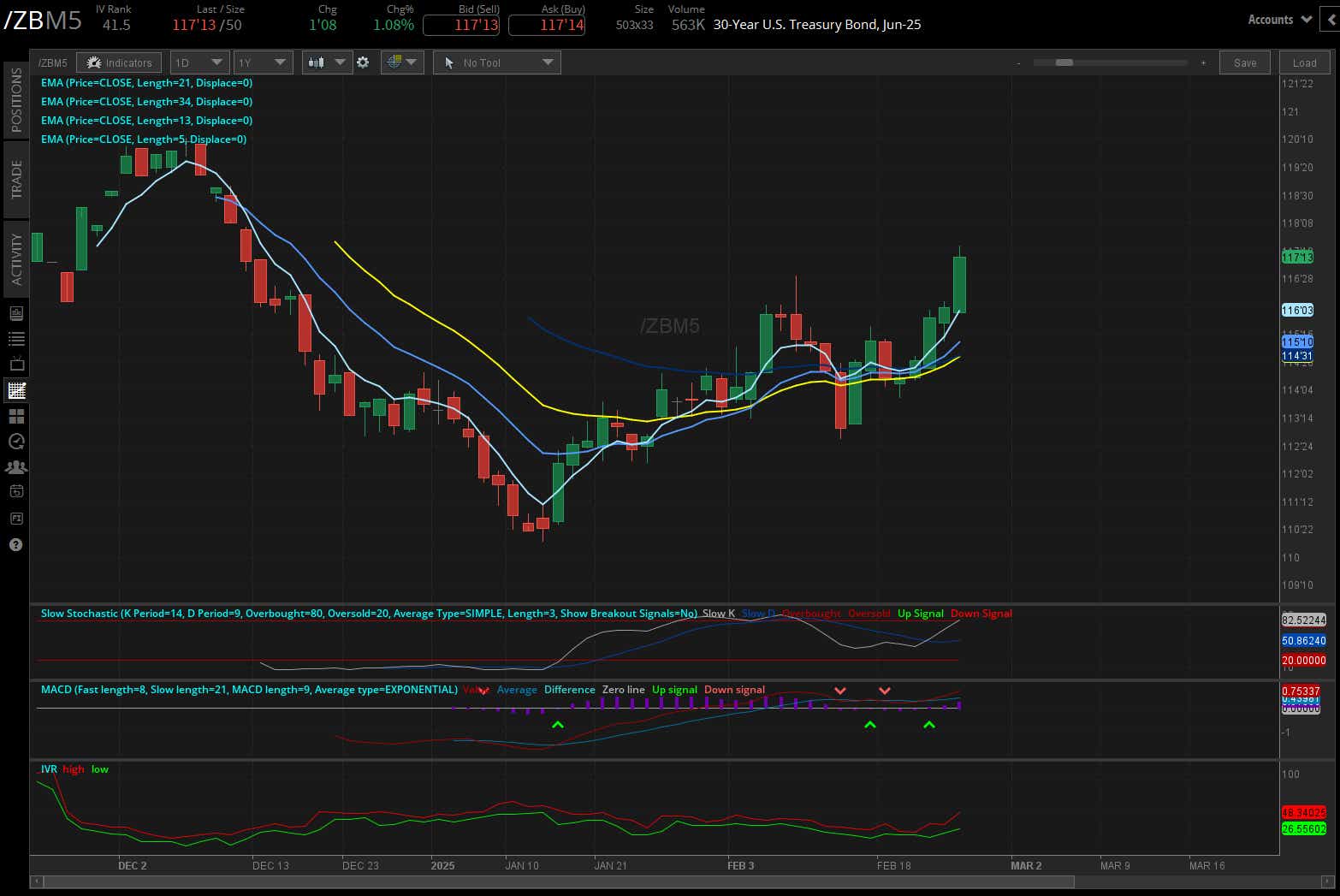
Task: Click the Save button above the chart
Action: coord(1245,62)
